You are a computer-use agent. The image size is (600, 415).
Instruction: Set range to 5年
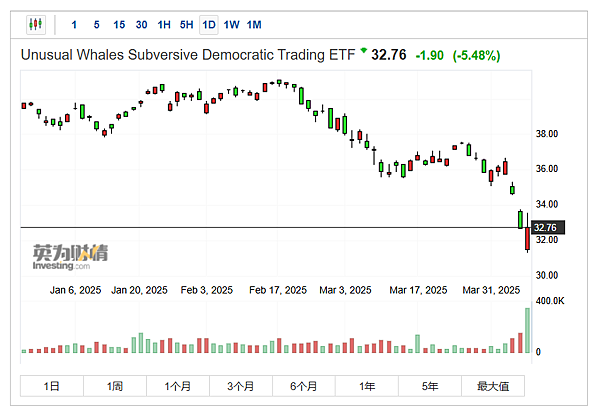click(430, 386)
